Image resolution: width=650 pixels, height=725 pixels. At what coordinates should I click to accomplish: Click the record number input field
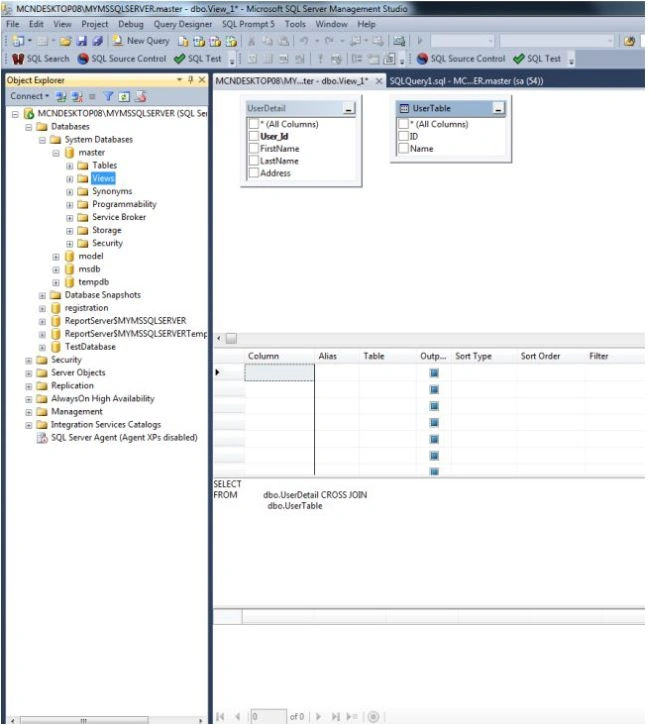point(268,717)
